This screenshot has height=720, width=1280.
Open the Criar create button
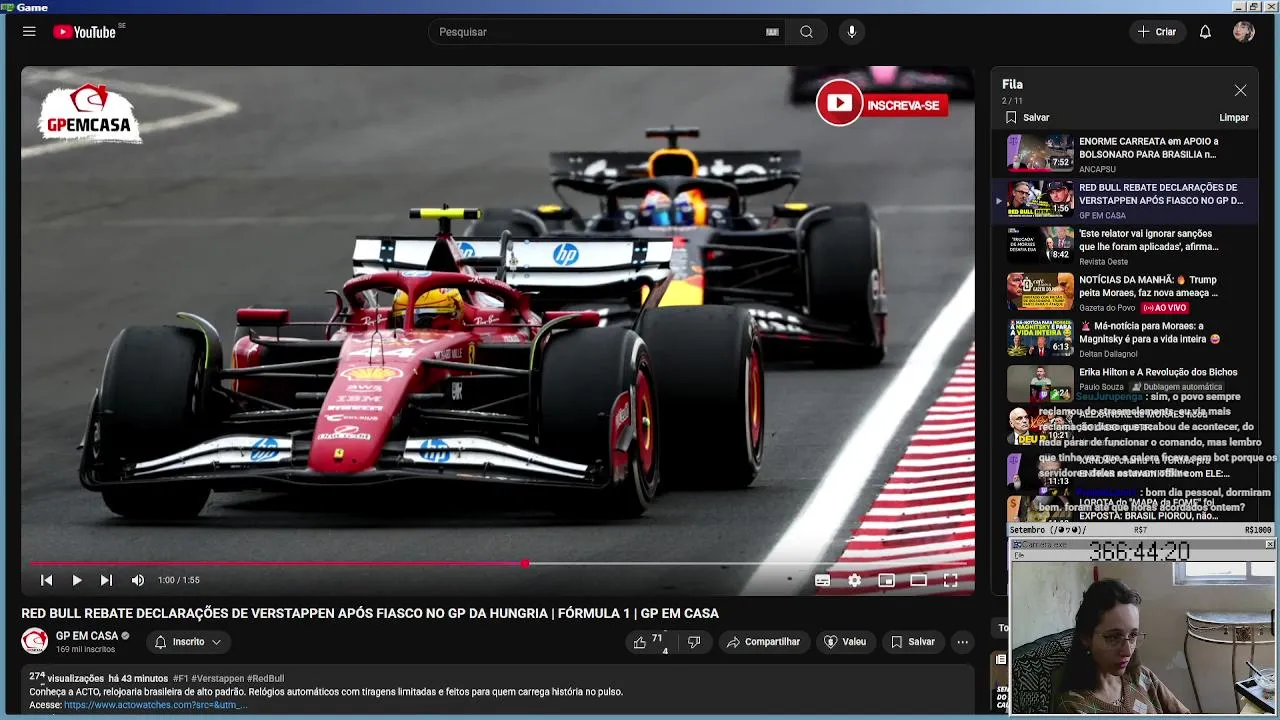tap(1157, 32)
